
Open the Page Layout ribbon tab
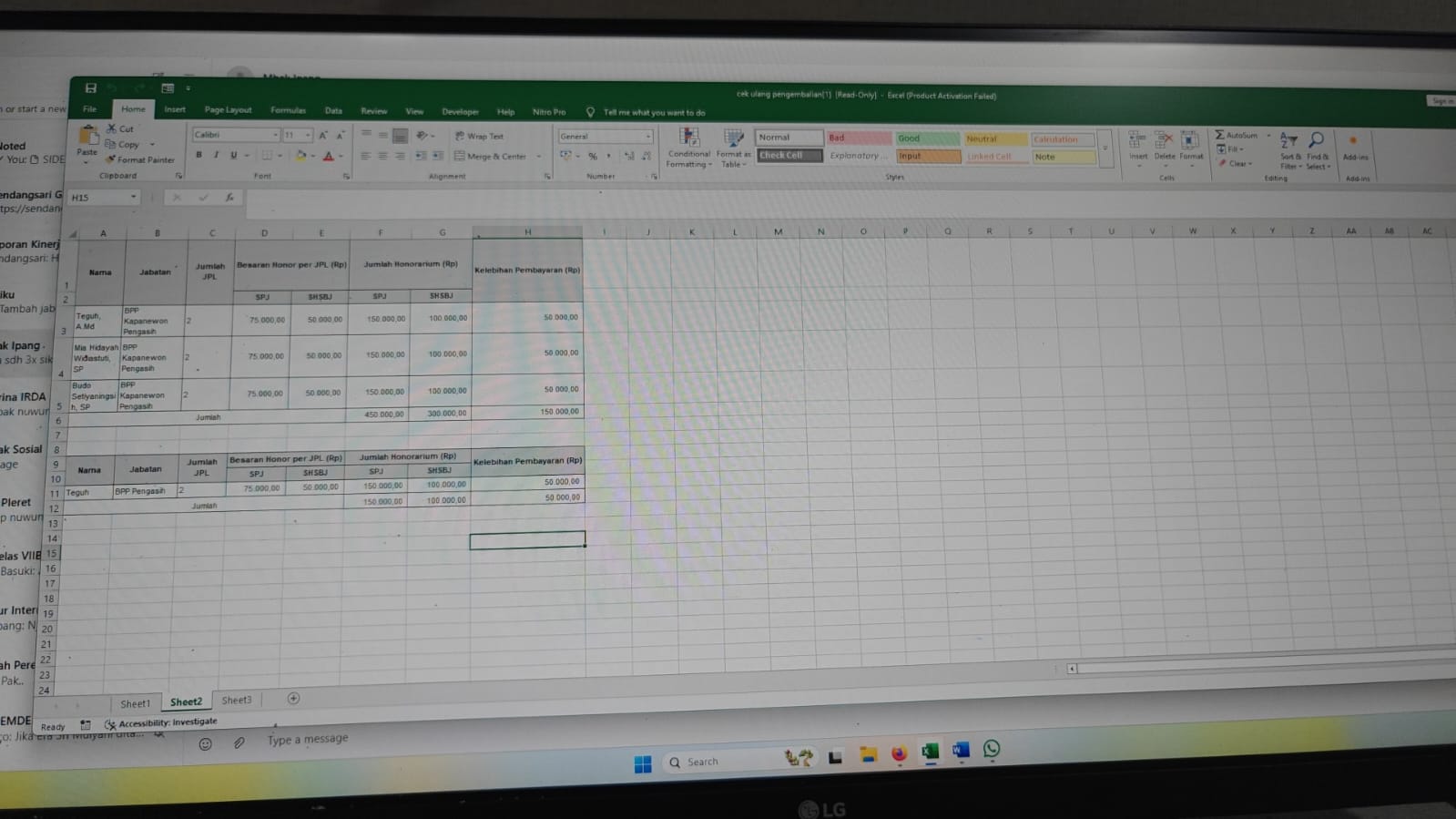[x=228, y=109]
